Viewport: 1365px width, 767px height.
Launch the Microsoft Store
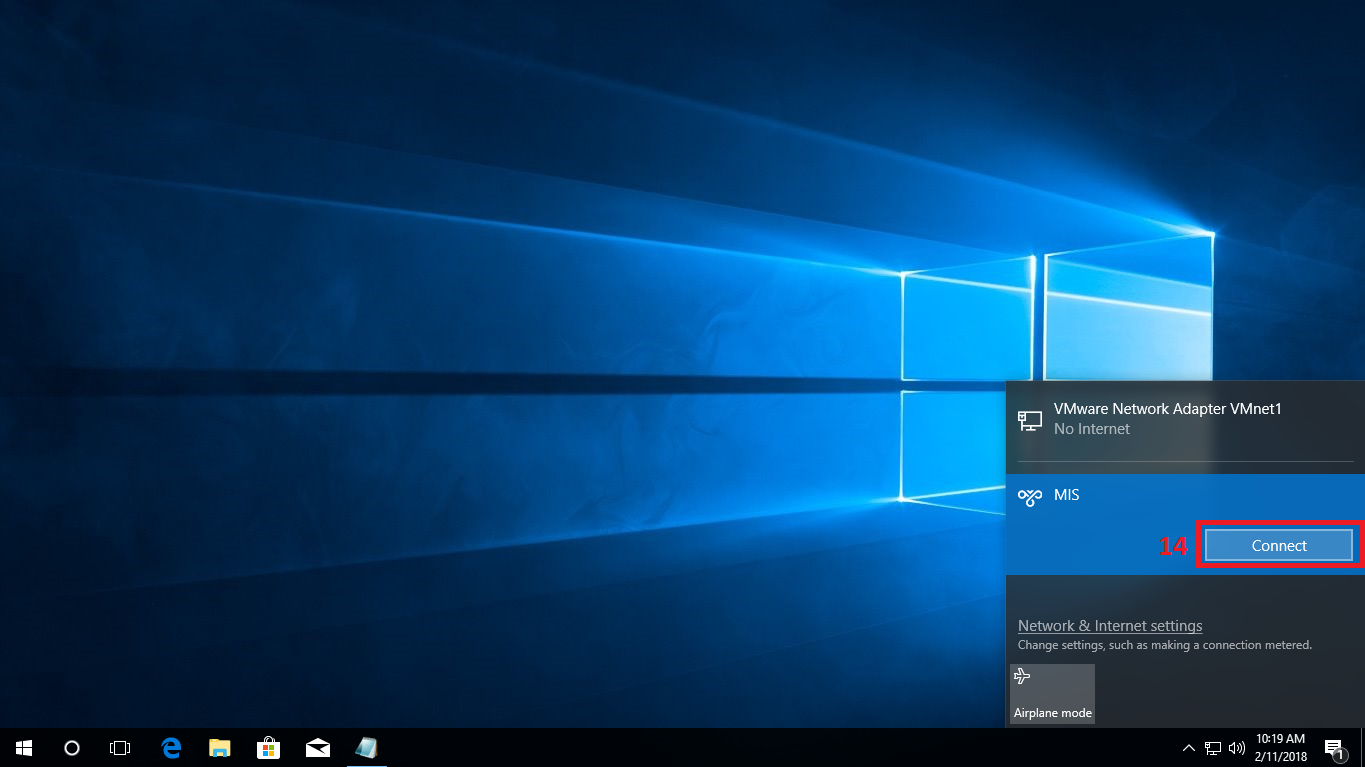coord(268,747)
